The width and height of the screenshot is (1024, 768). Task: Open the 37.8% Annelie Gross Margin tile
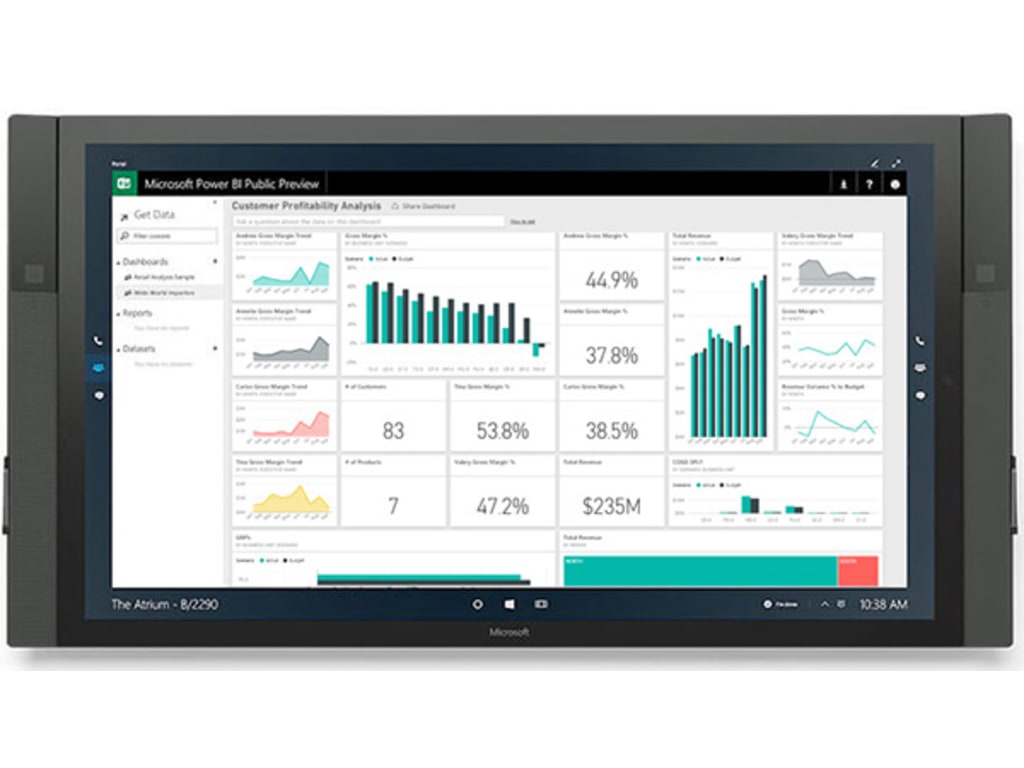[x=611, y=341]
